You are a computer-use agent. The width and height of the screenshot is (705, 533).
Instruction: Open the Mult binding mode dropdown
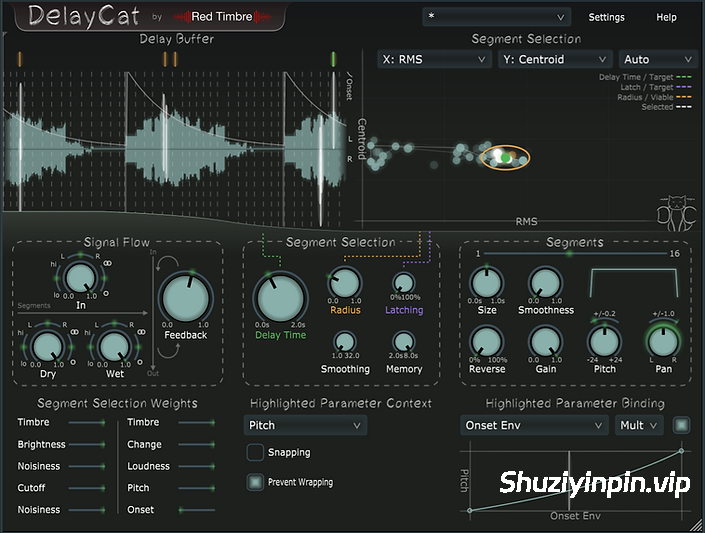click(639, 426)
